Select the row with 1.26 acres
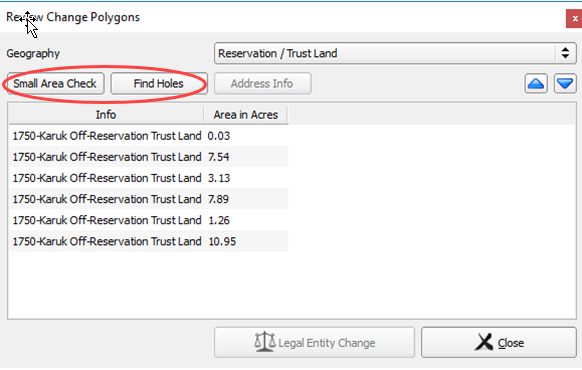Image resolution: width=582 pixels, height=370 pixels. click(x=148, y=220)
